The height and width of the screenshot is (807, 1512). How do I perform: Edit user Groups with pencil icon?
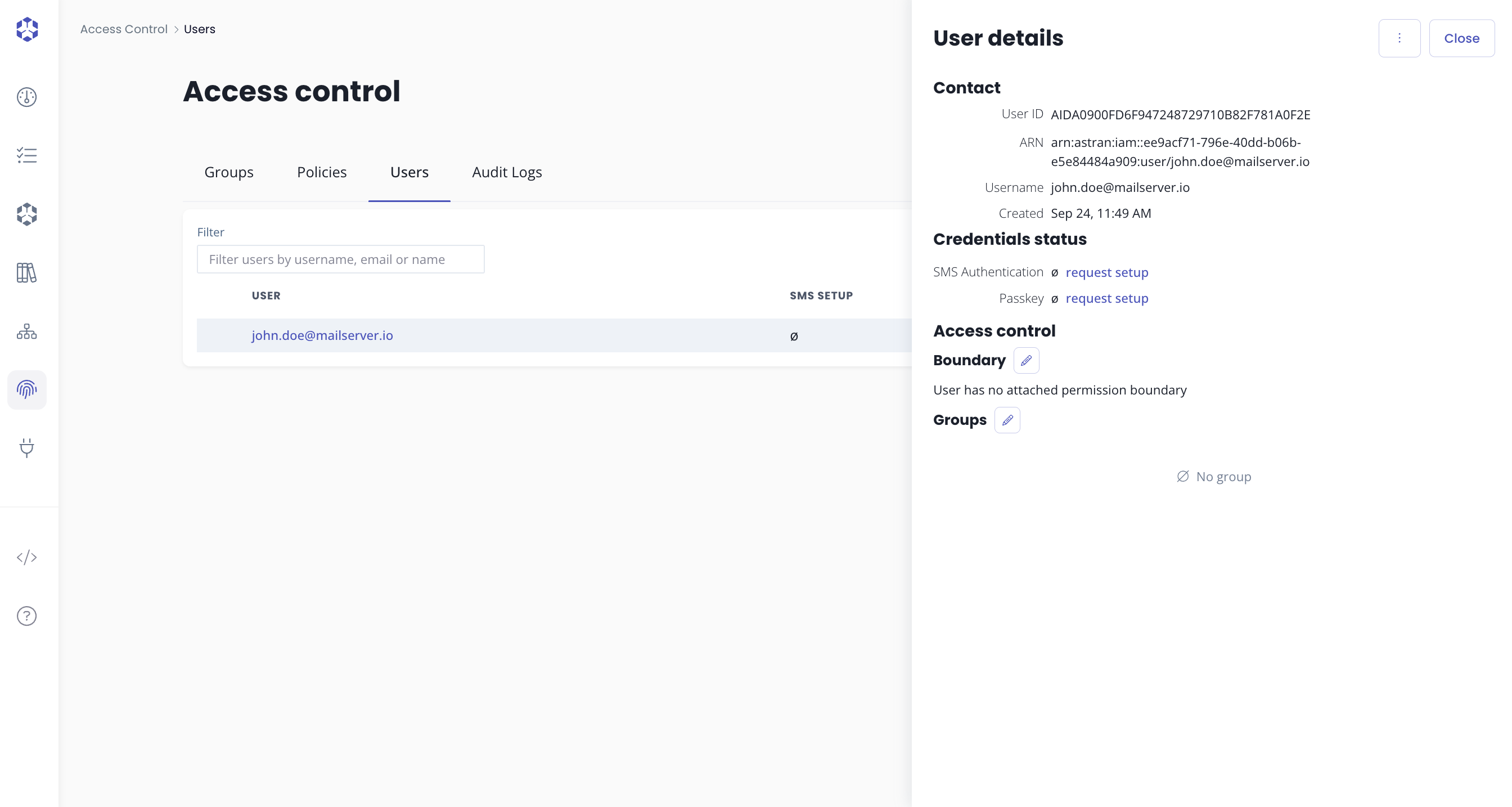1007,420
